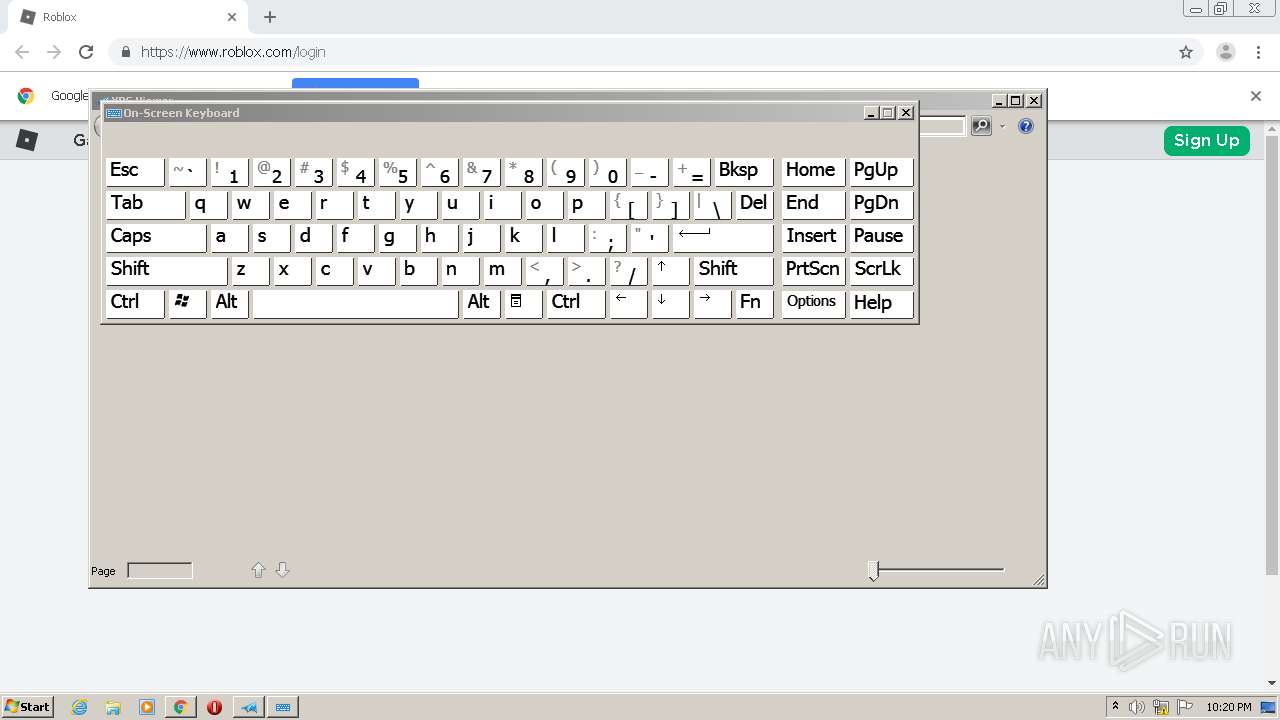Toggle the left Shift key
Image resolution: width=1280 pixels, height=720 pixels.
pos(166,270)
